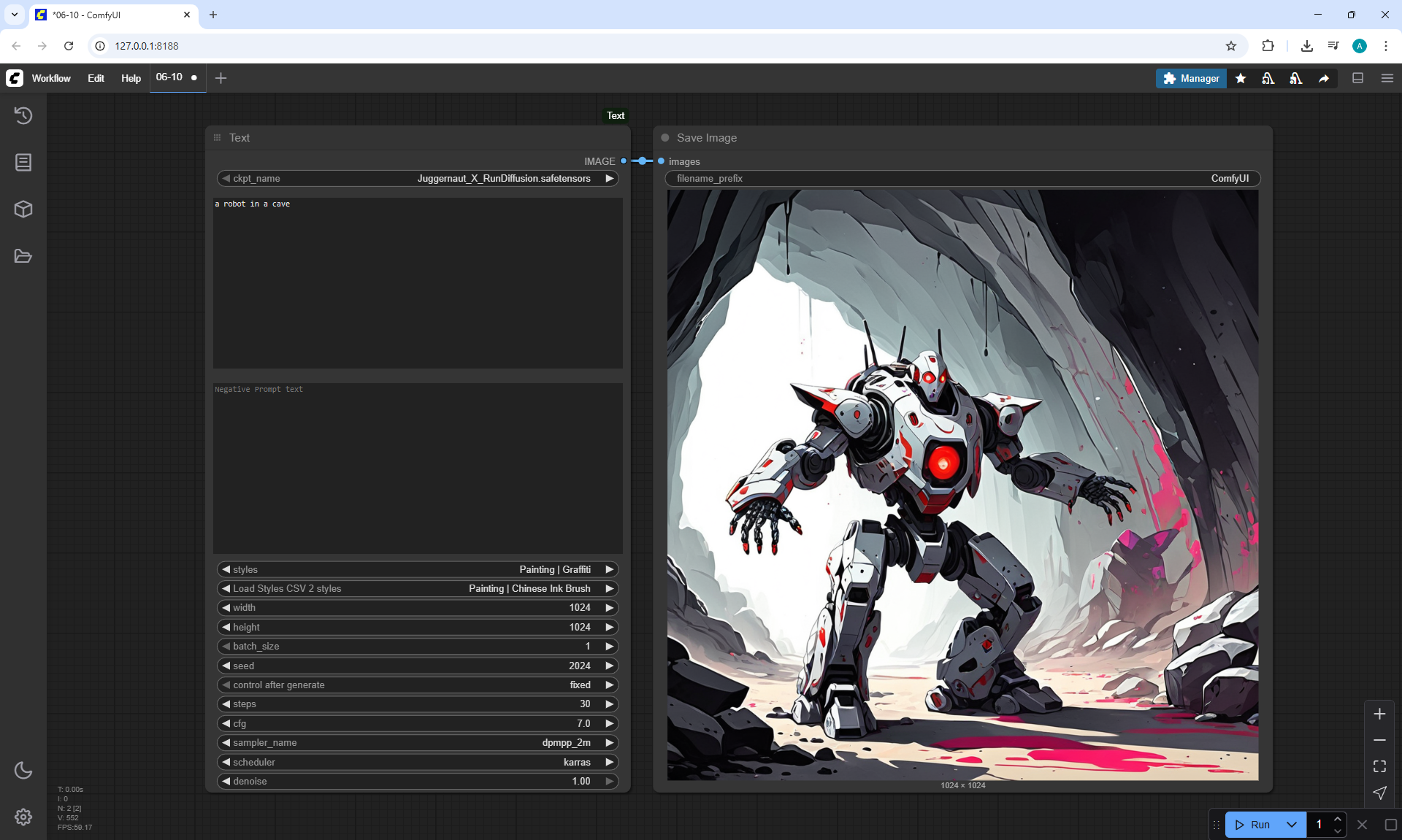Click fit view icon on canvas controls
1402x840 pixels.
[1379, 766]
